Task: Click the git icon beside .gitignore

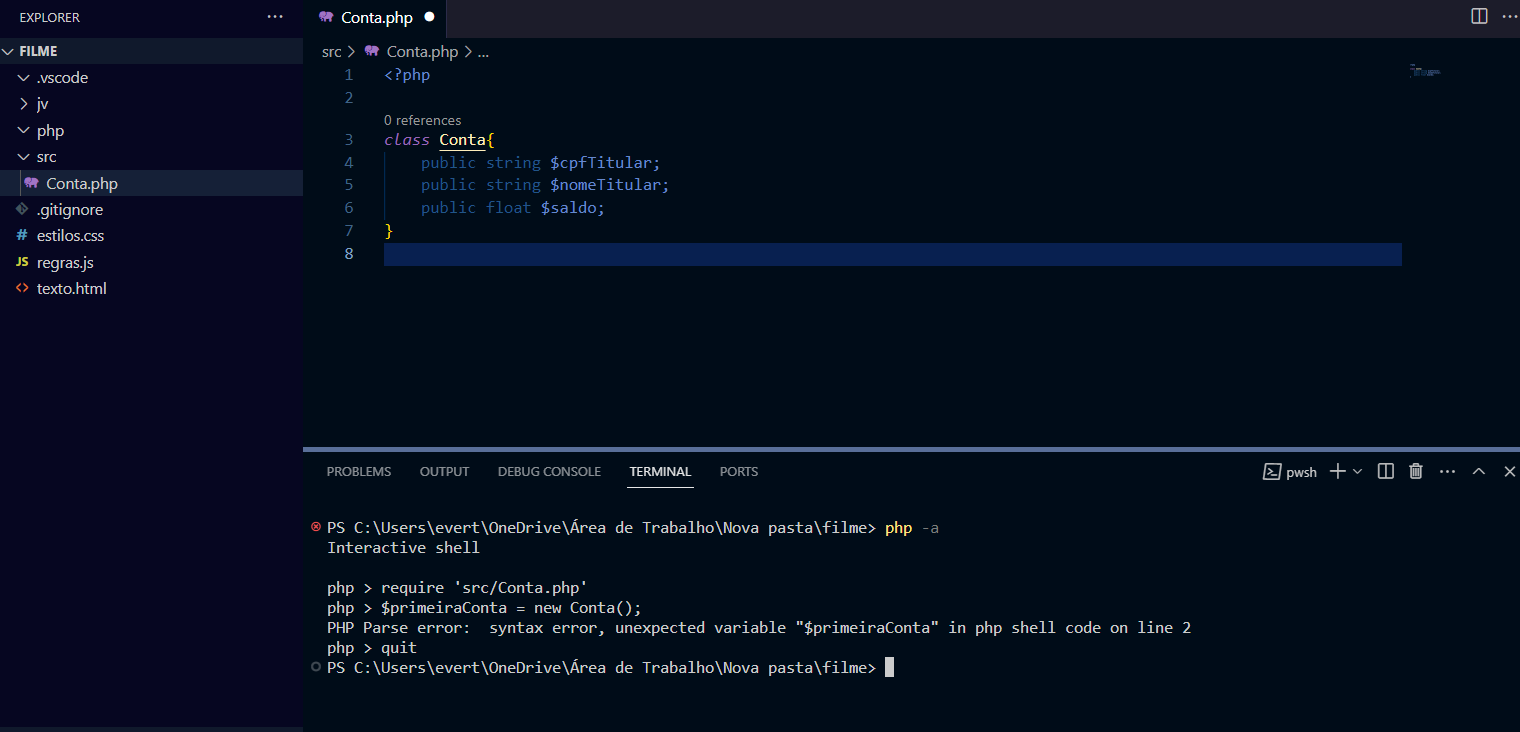Action: click(x=22, y=210)
